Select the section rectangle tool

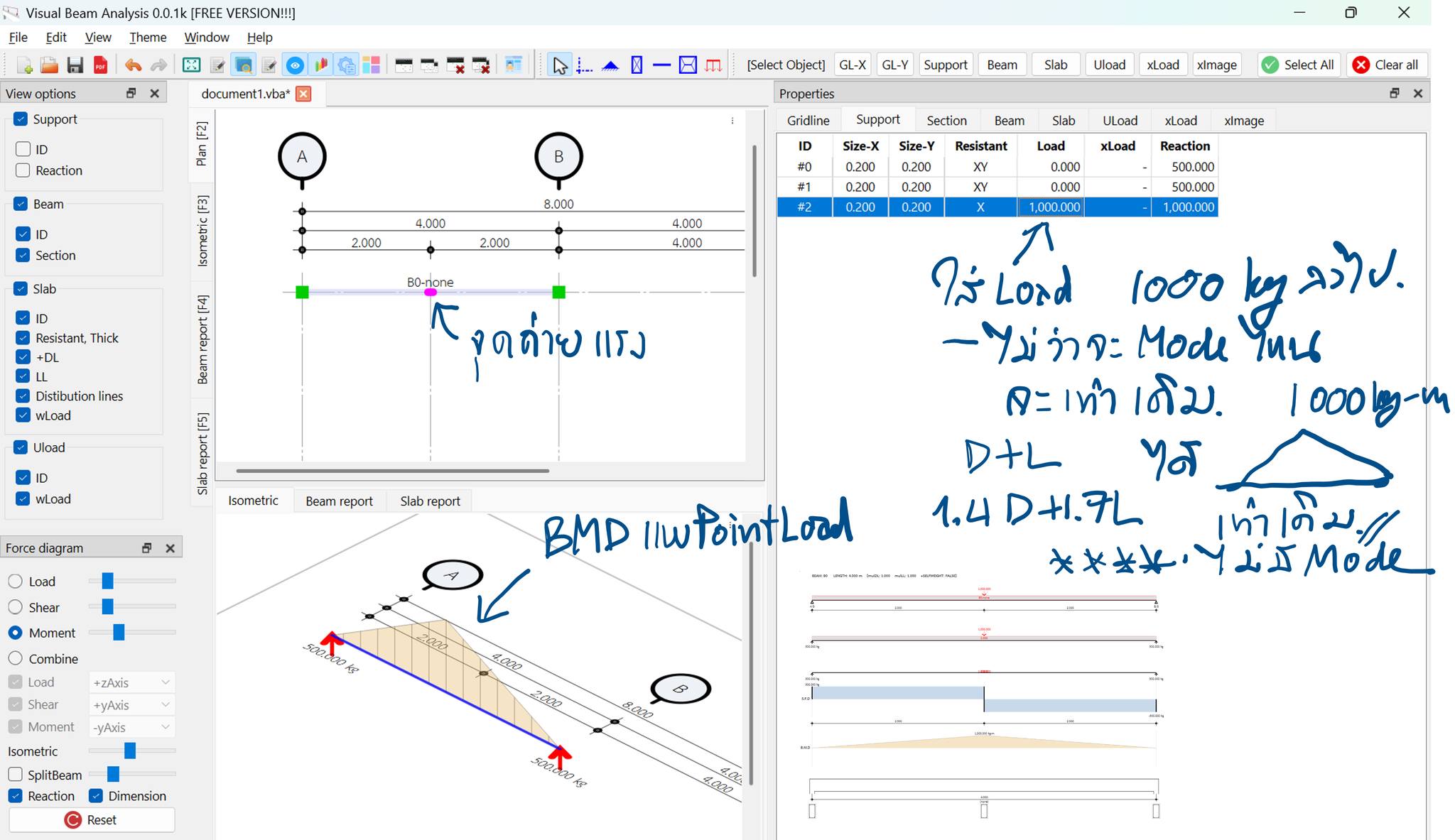[x=637, y=65]
